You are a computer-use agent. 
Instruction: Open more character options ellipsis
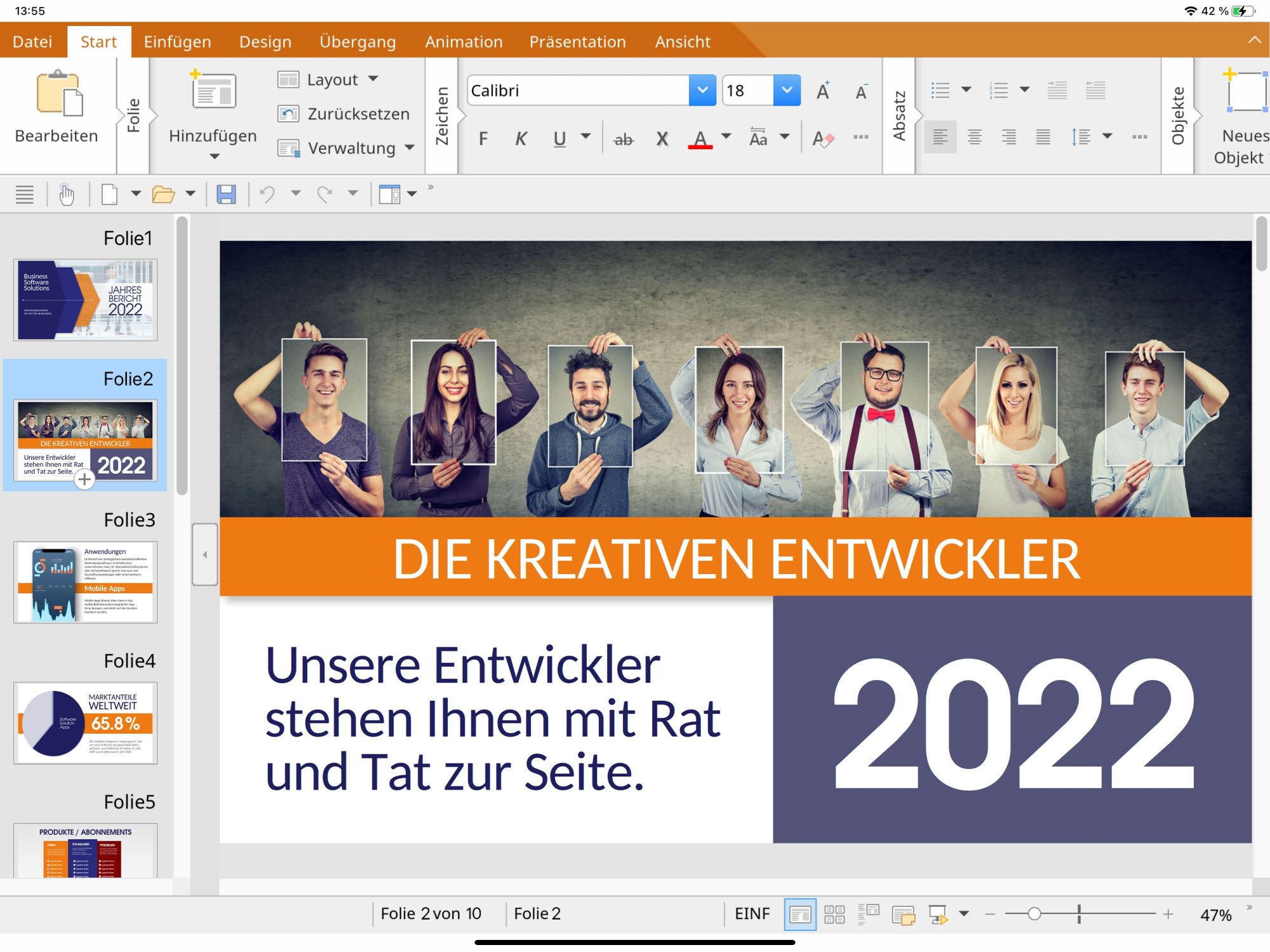point(861,137)
